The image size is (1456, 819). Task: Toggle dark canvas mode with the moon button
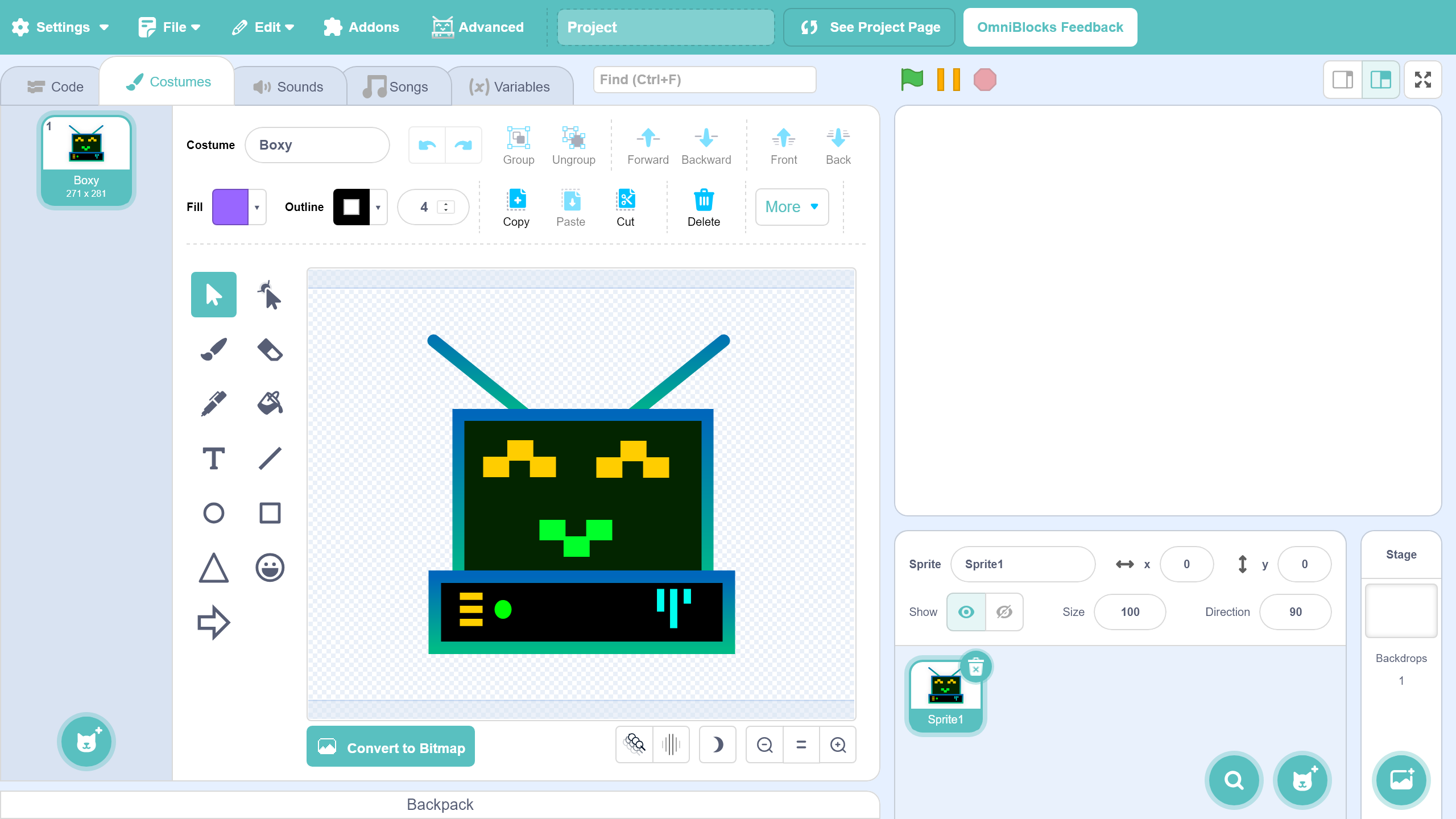point(717,744)
